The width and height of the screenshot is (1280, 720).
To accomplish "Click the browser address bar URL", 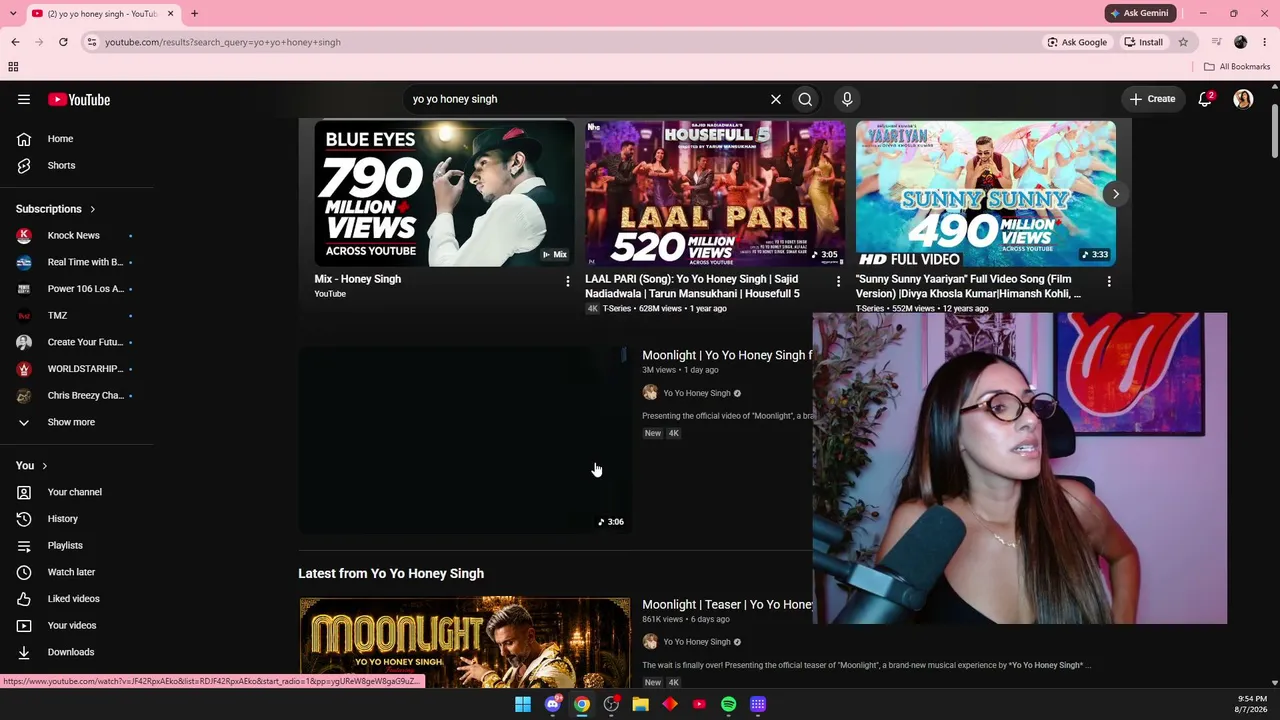I will point(223,42).
